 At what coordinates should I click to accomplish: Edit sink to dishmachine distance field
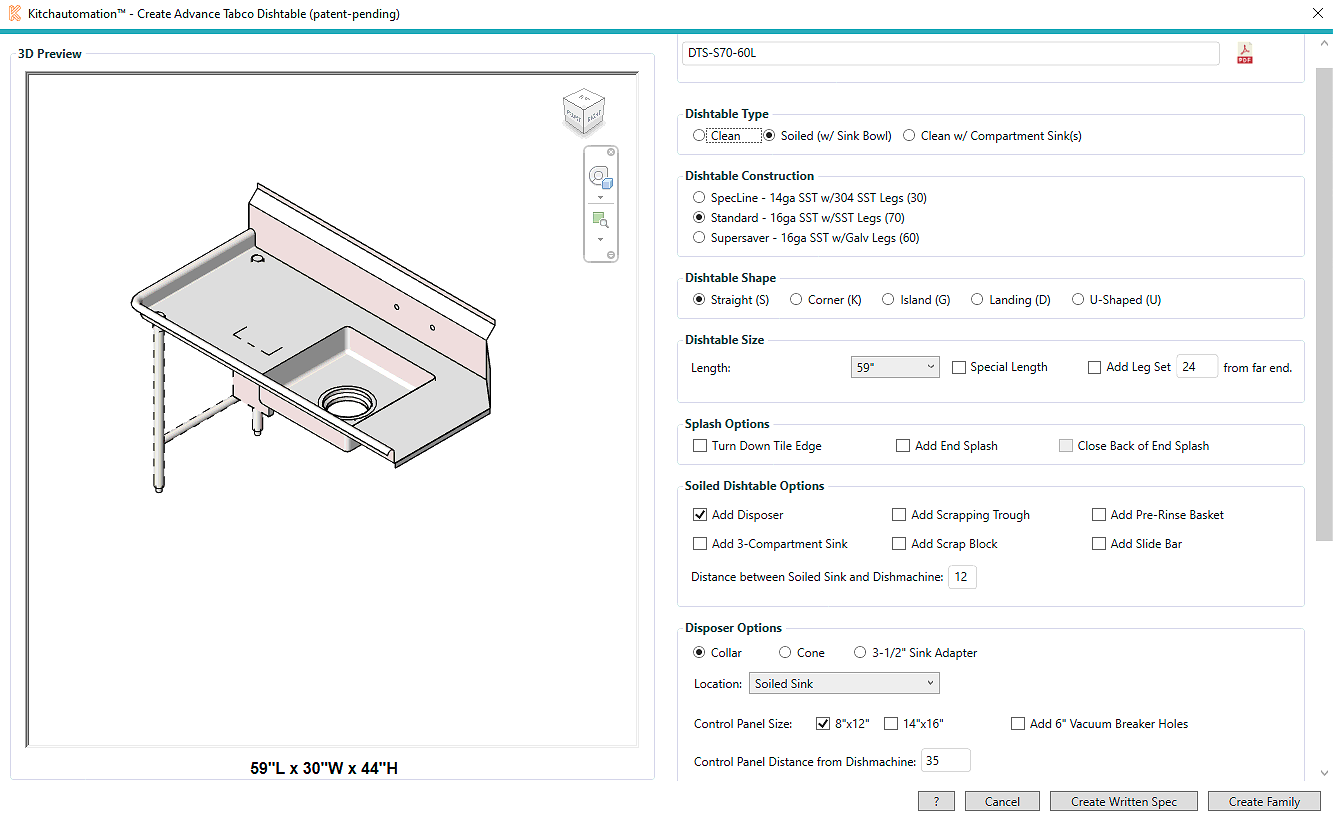(962, 577)
